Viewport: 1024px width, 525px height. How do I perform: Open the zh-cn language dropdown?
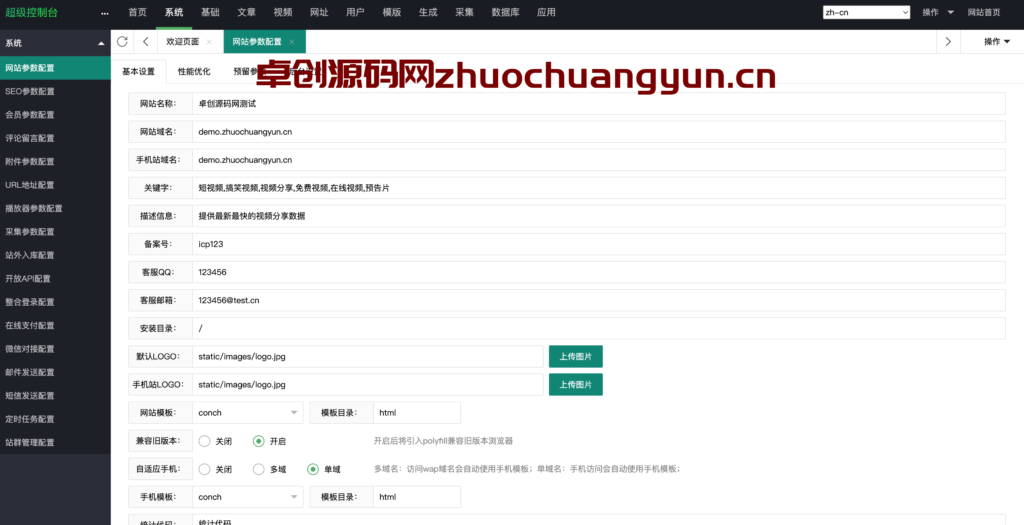(x=867, y=12)
